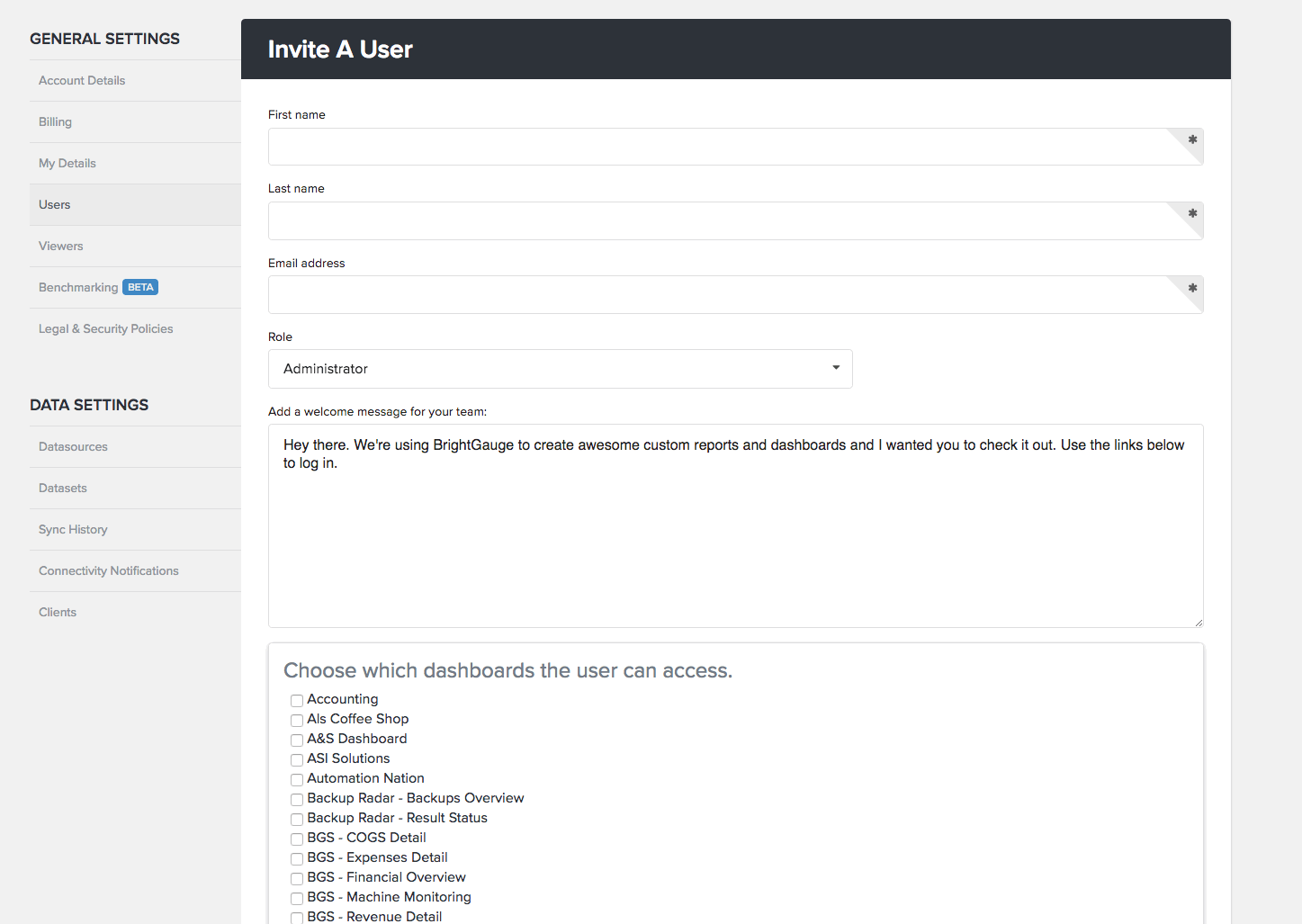
Task: Enable BGS - Machine Monitoring dashboard
Action: (297, 898)
